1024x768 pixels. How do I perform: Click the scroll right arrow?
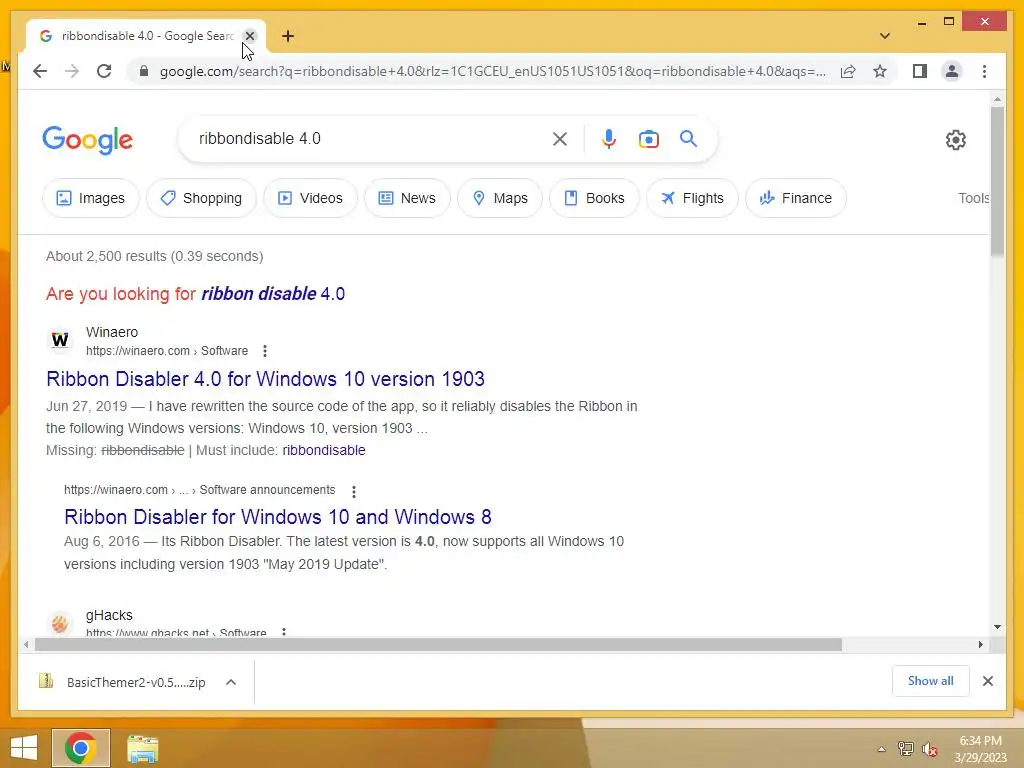tap(981, 645)
